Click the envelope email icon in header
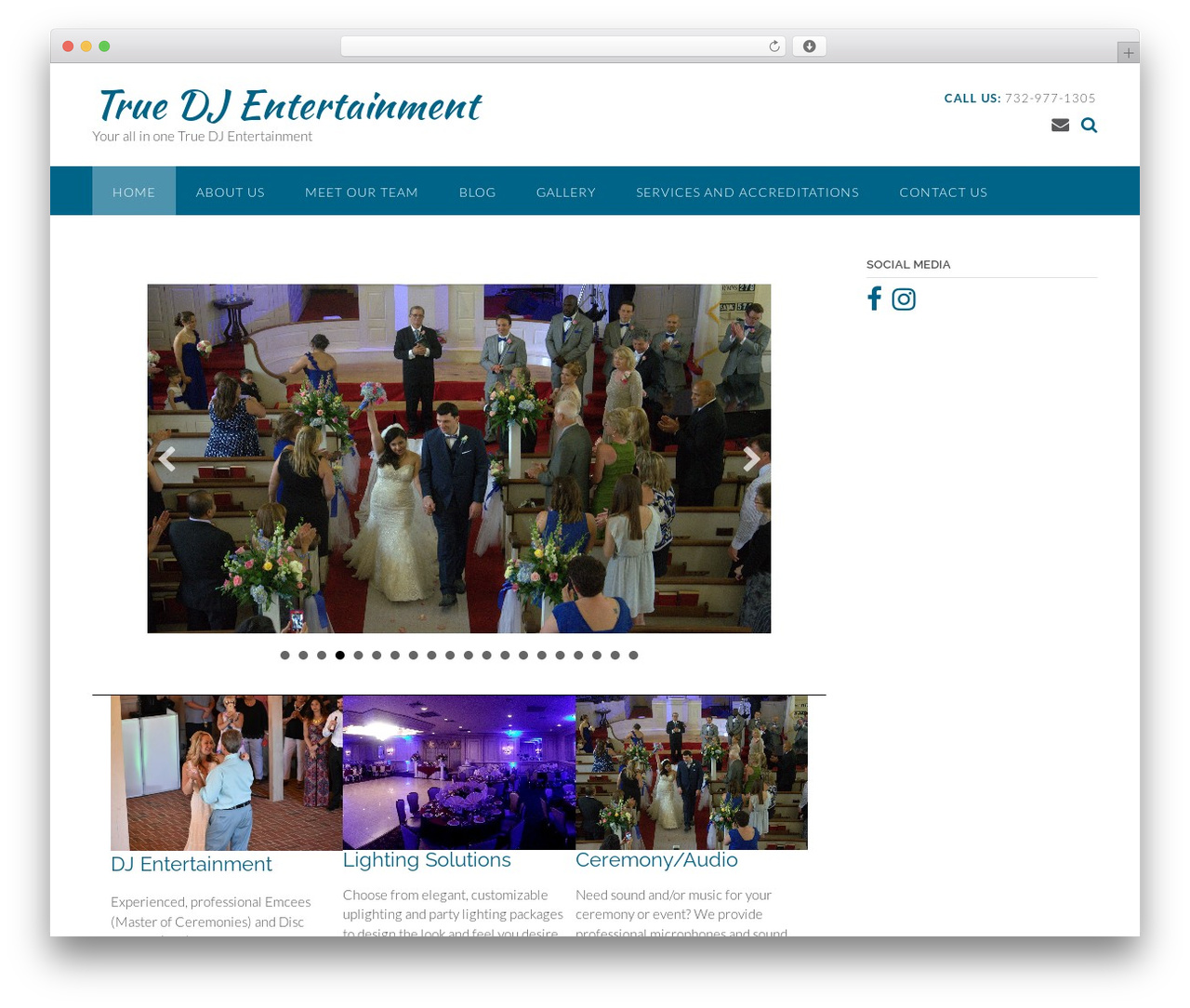The image size is (1190, 1008). click(x=1060, y=125)
